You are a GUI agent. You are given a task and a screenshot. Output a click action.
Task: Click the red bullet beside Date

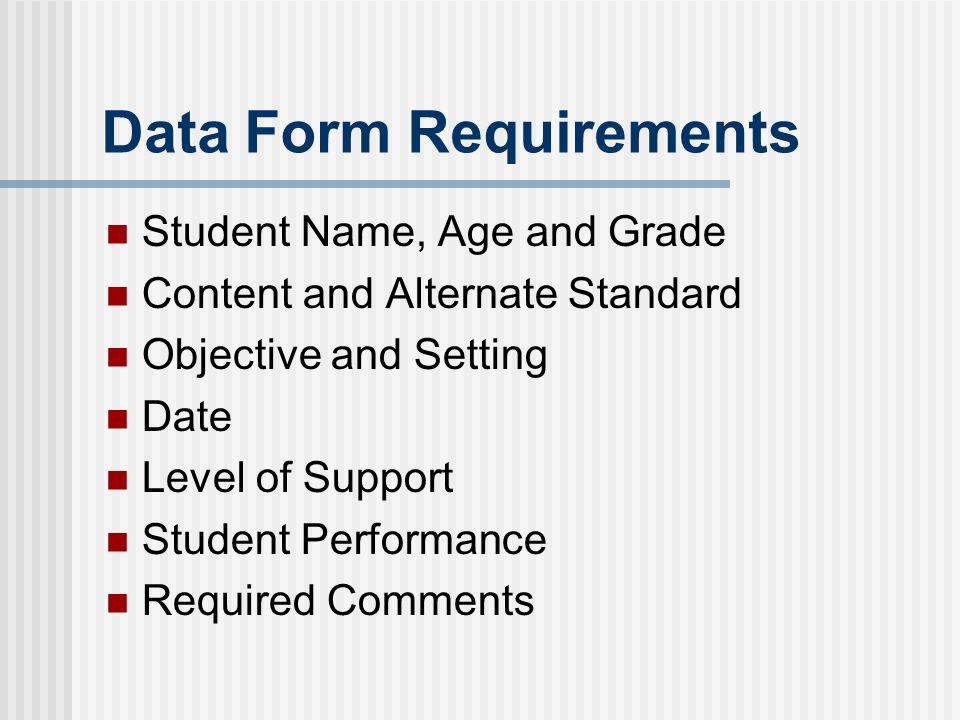(117, 419)
